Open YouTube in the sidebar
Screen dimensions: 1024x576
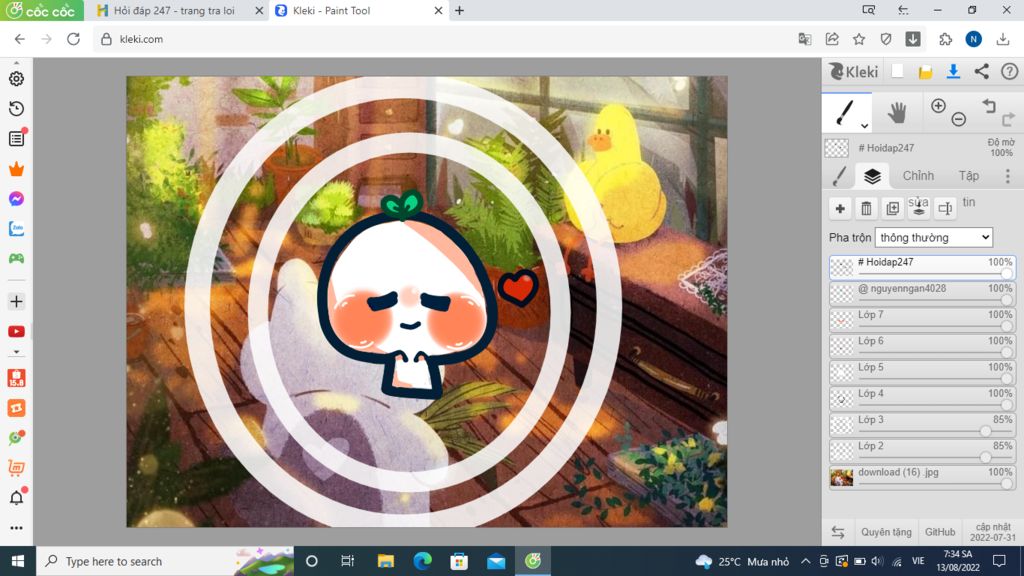pos(16,332)
